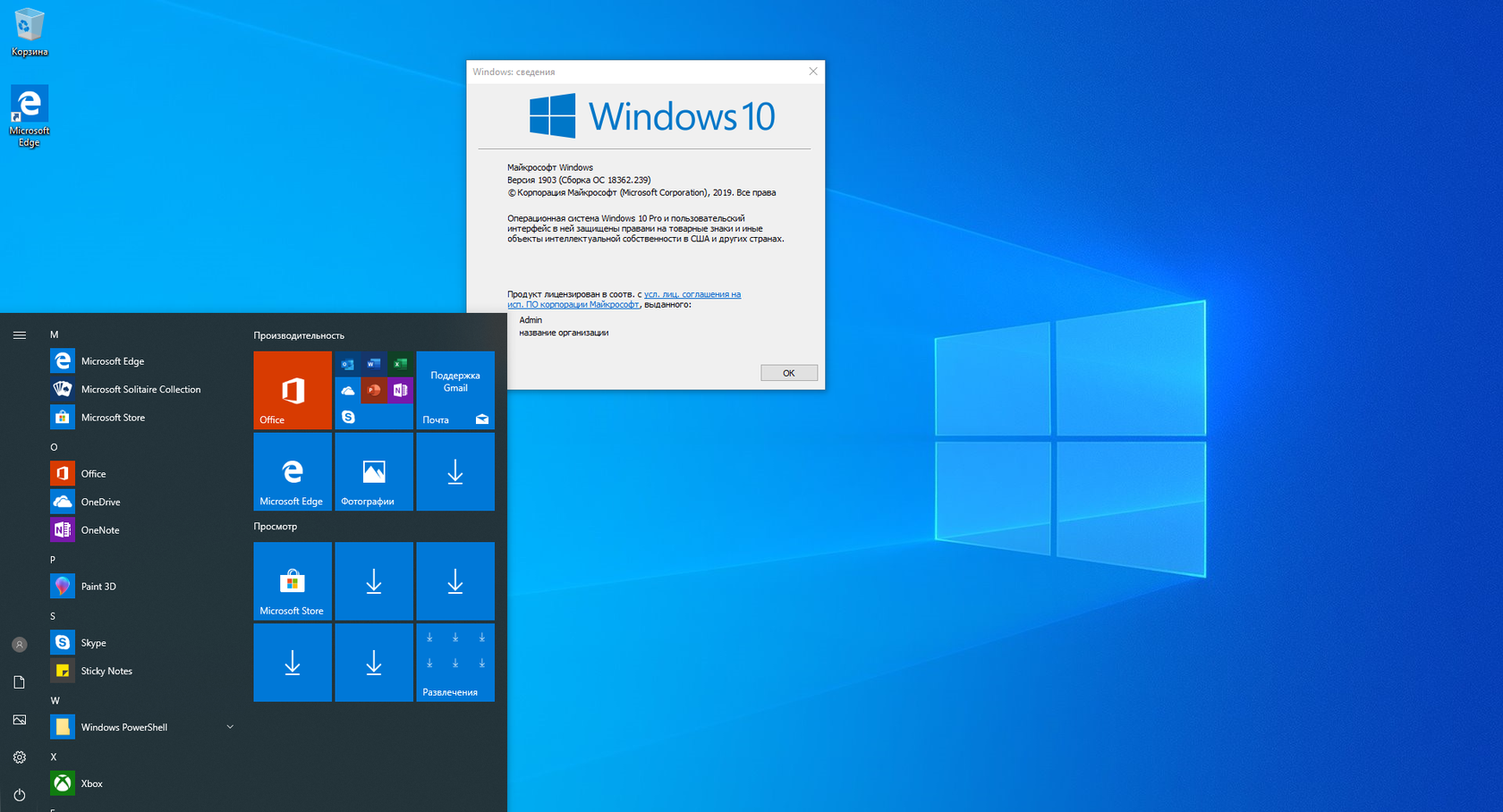
Task: Click the Word icon in Office tile group
Action: point(374,364)
